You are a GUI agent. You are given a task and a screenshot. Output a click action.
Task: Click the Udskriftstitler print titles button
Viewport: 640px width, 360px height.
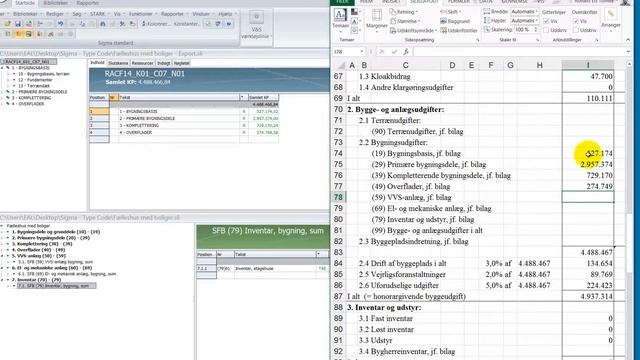click(459, 31)
